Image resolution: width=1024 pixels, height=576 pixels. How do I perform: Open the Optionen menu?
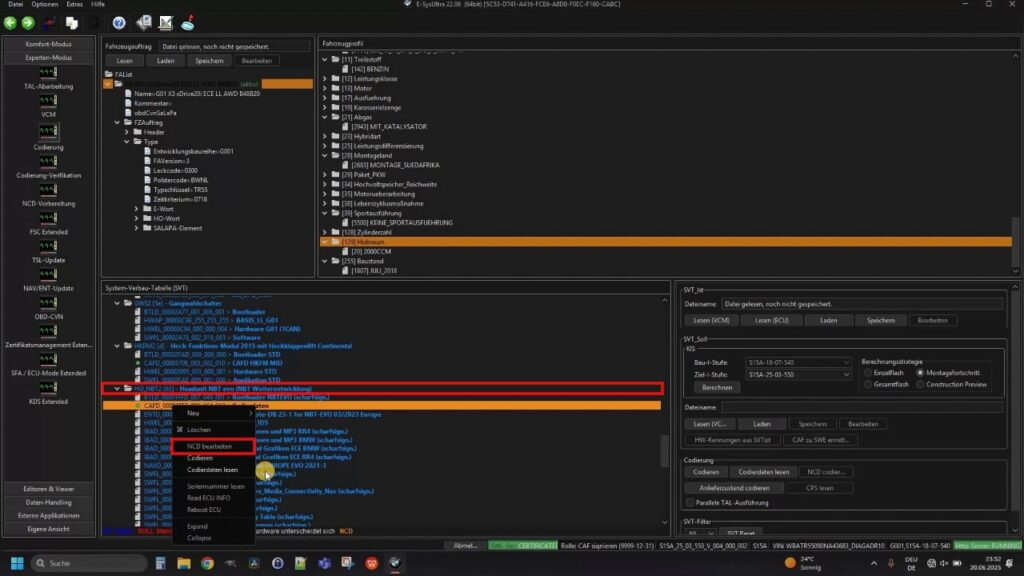click(x=43, y=4)
